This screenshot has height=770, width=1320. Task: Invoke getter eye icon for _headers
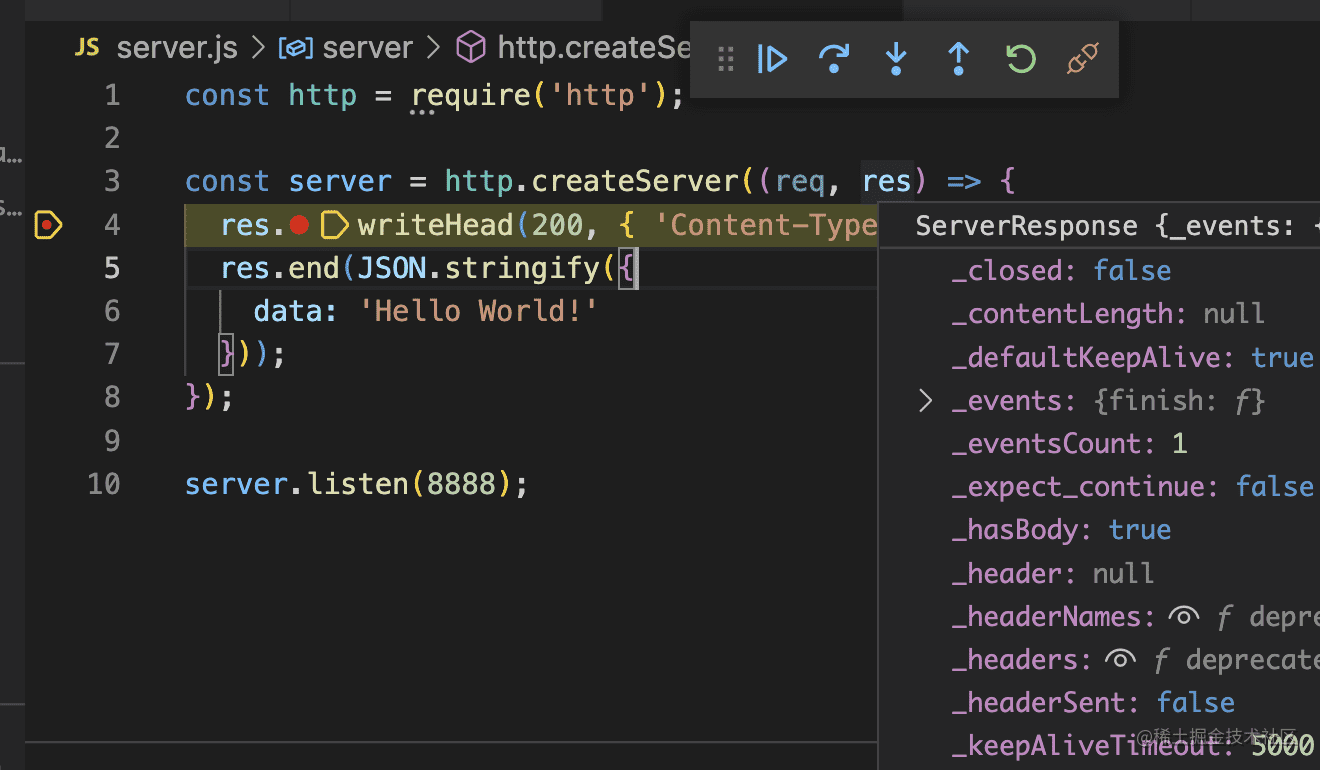pos(1121,660)
